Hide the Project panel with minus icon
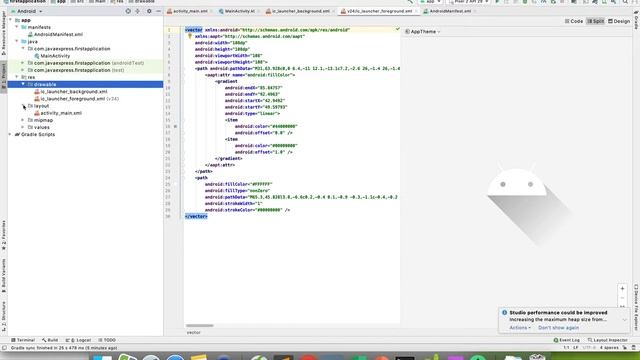640x360 pixels. [x=158, y=11]
